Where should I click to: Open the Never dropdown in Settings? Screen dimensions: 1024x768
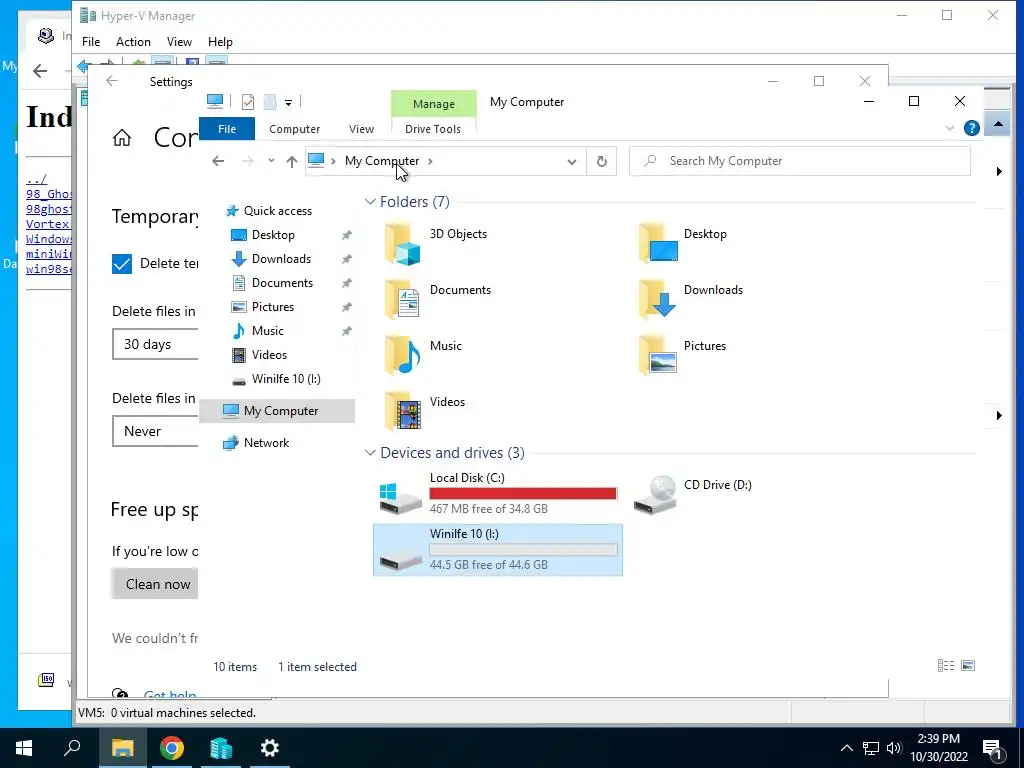(x=155, y=432)
